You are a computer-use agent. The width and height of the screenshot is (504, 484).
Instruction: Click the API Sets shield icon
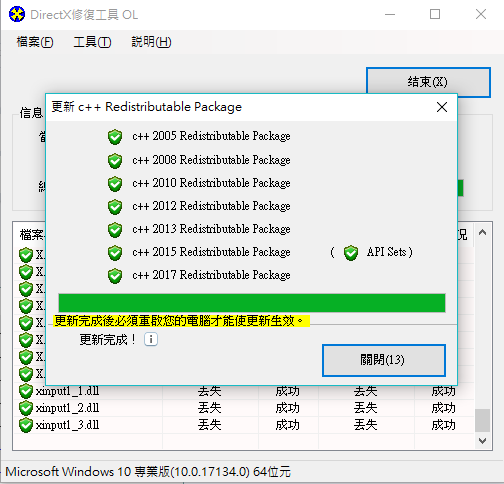351,253
